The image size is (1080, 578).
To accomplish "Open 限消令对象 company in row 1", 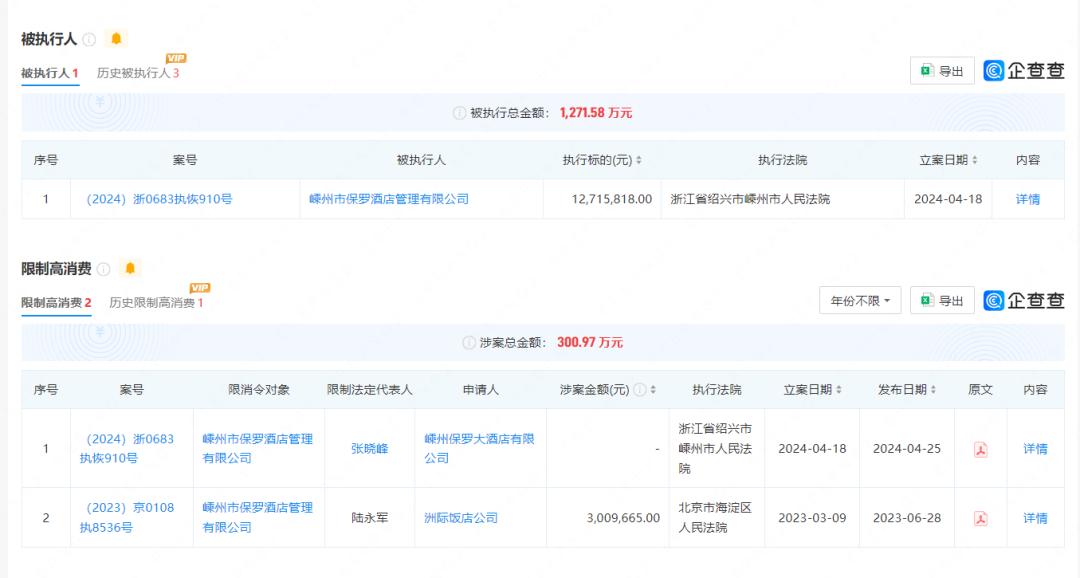I will pyautogui.click(x=258, y=448).
